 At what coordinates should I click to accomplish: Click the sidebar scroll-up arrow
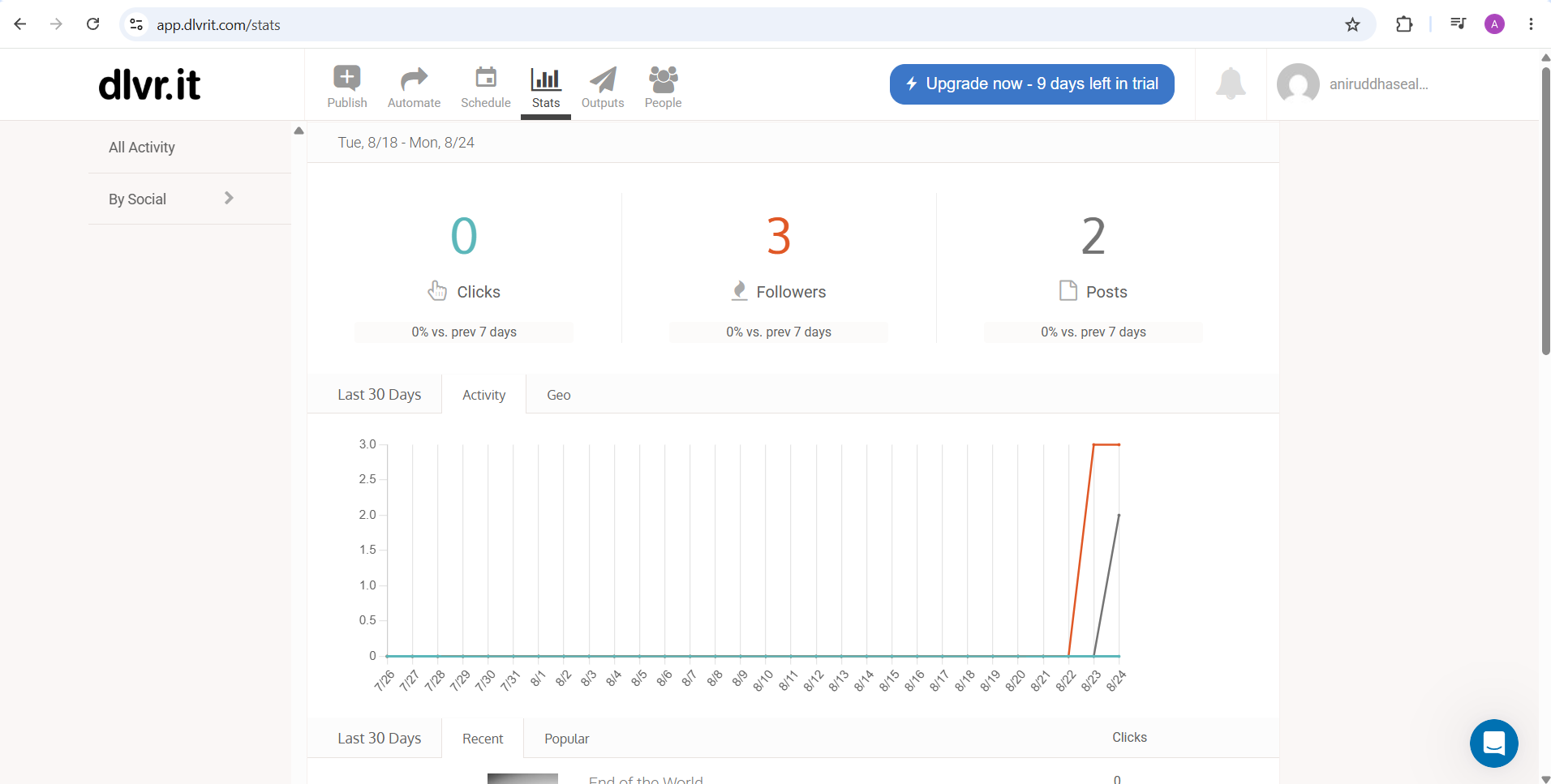[299, 131]
